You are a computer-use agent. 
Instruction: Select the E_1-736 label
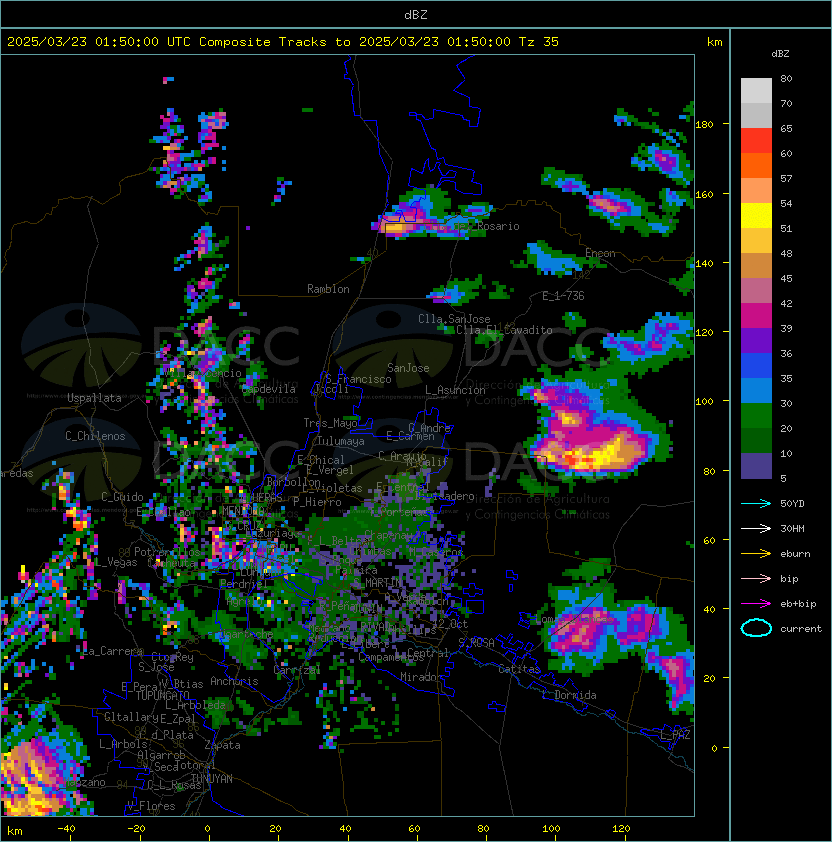(563, 296)
